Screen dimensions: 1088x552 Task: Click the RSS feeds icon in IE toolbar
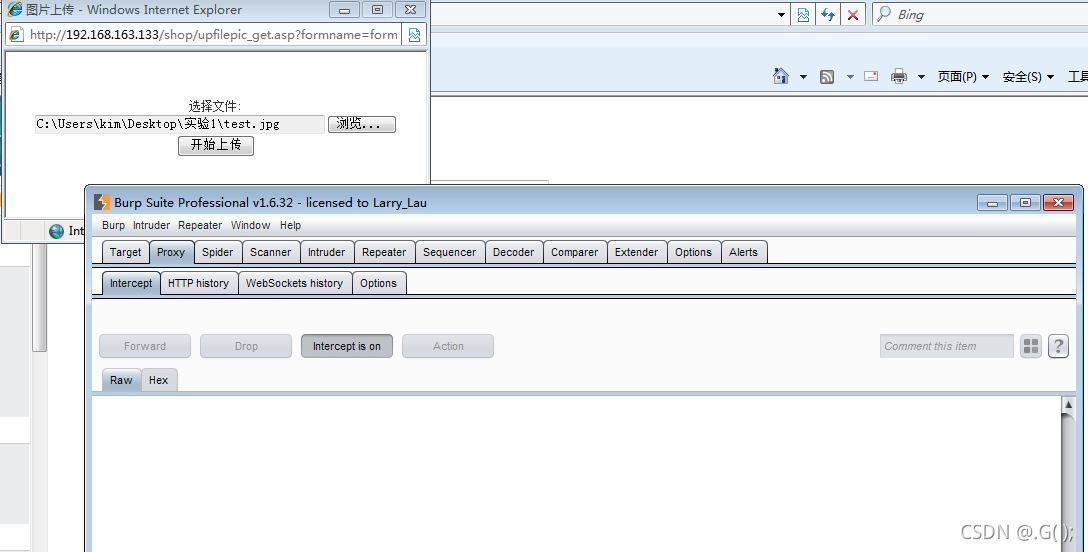(x=826, y=77)
